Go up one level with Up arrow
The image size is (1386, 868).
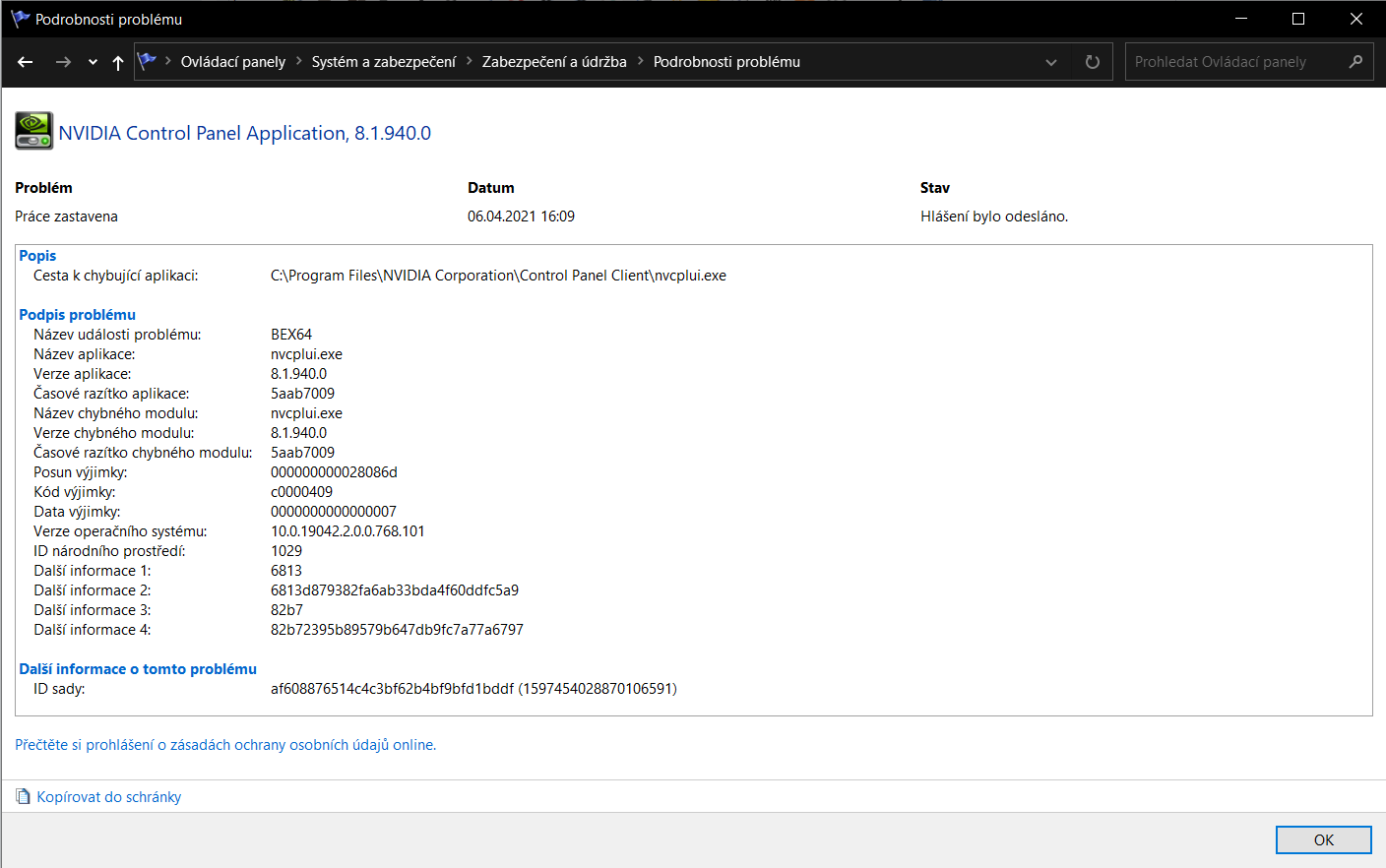118,62
